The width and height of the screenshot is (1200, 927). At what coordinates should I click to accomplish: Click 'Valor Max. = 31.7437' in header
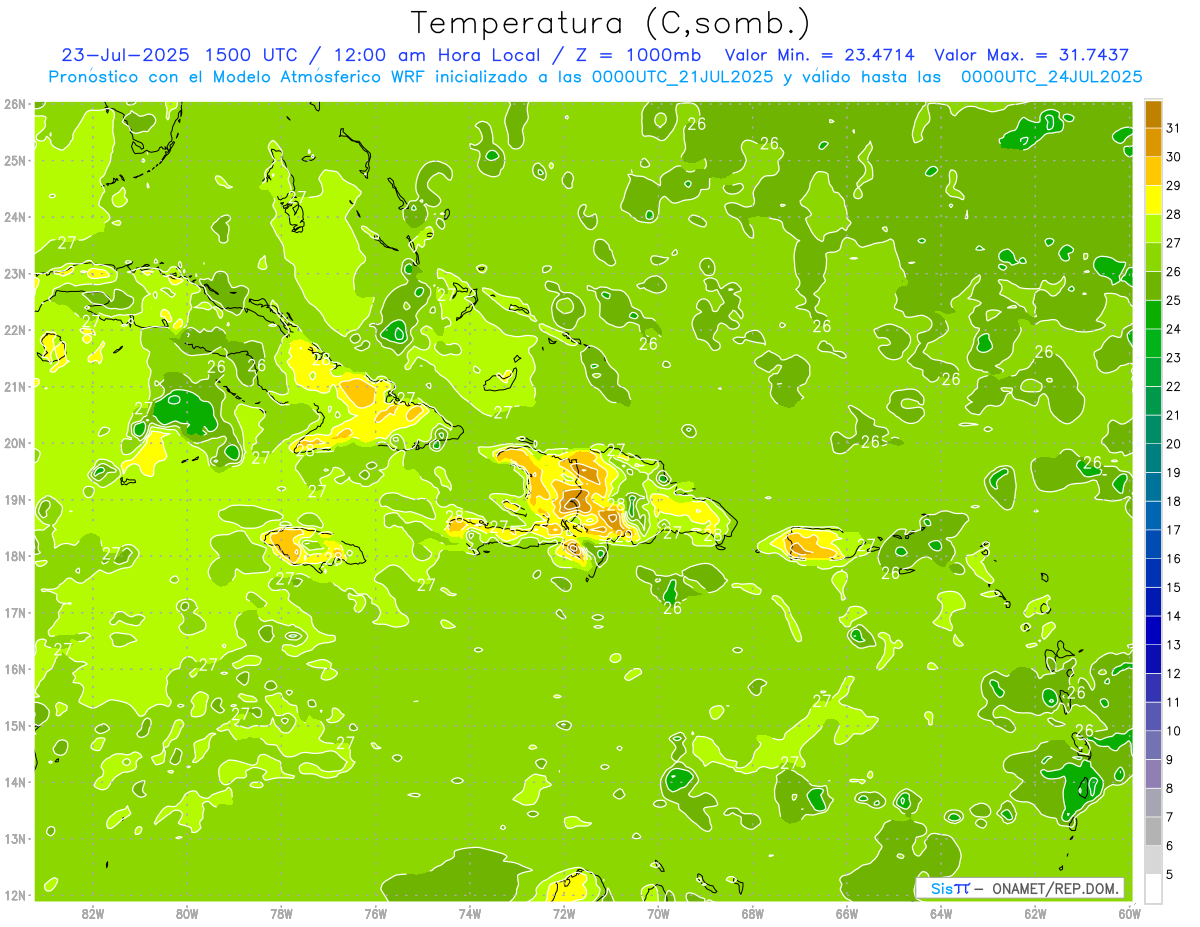tap(1034, 55)
